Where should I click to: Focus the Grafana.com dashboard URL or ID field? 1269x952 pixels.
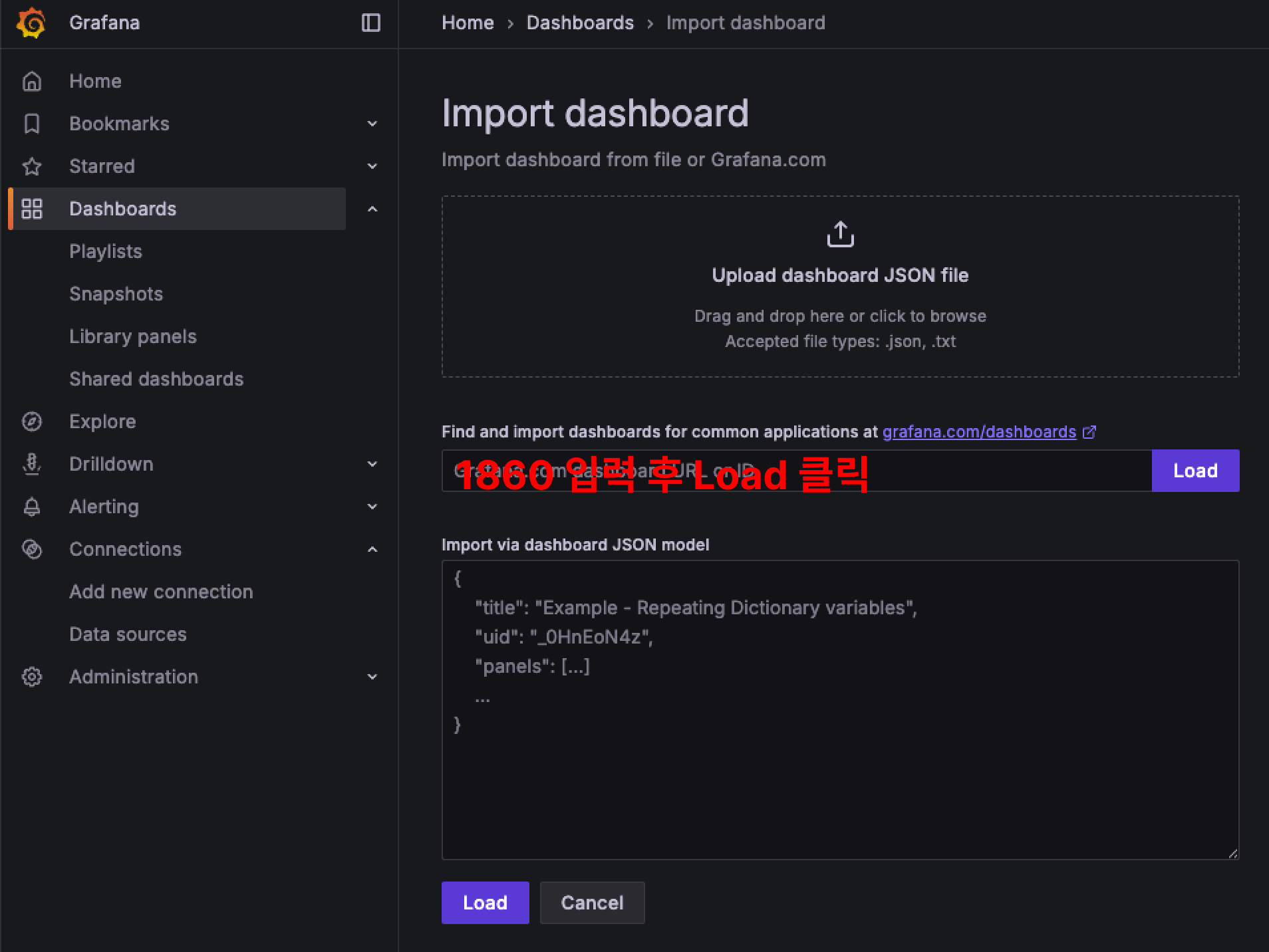point(797,471)
